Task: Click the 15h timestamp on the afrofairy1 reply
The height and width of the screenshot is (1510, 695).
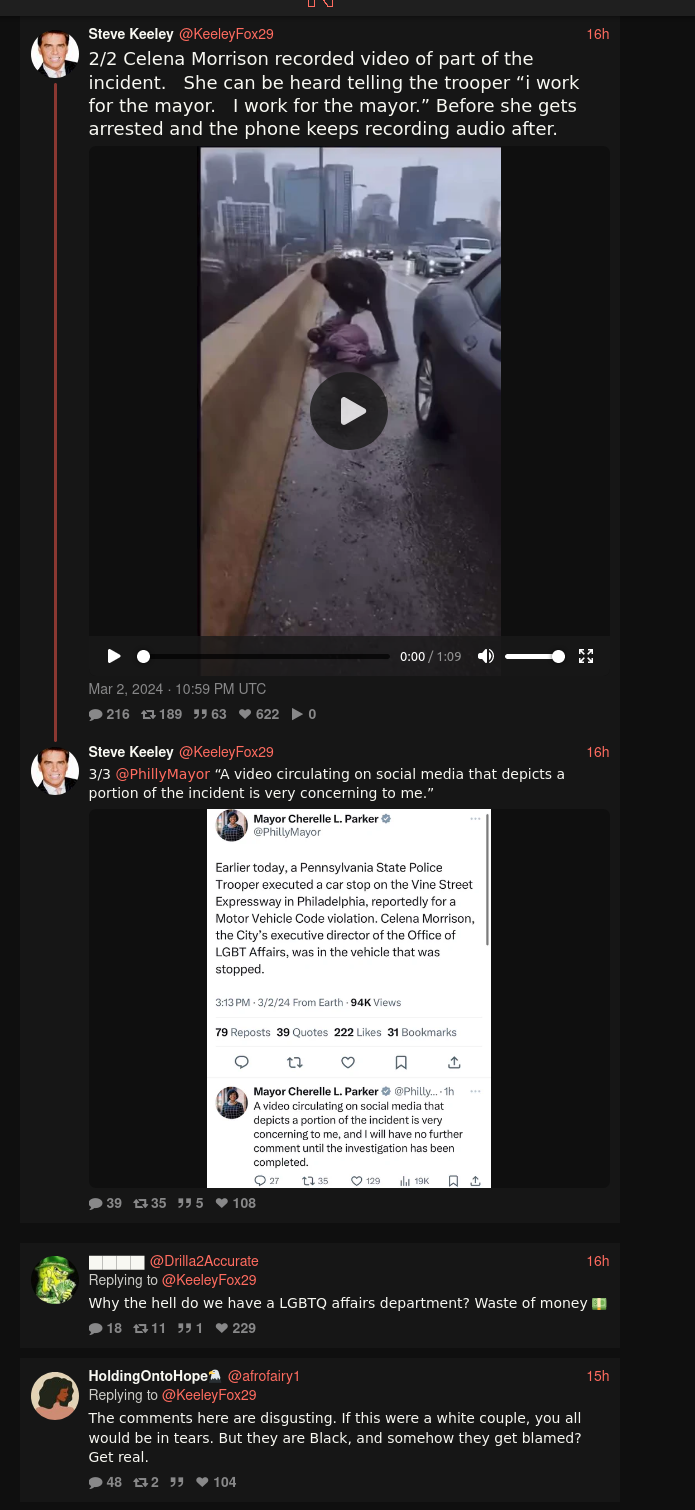Action: tap(598, 1376)
